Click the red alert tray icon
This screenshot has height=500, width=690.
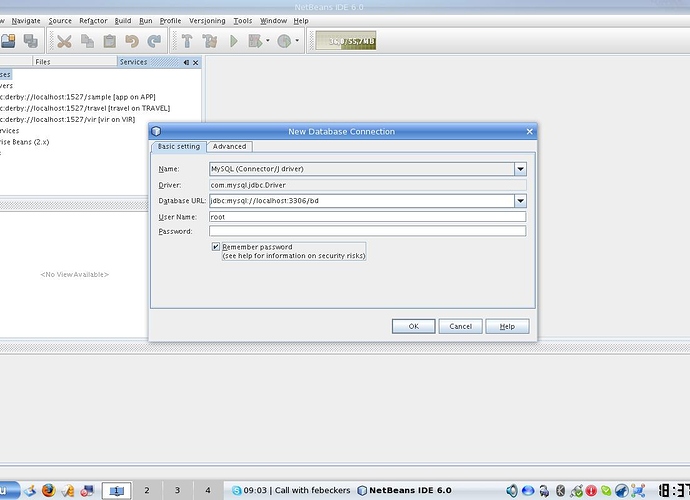(x=591, y=490)
